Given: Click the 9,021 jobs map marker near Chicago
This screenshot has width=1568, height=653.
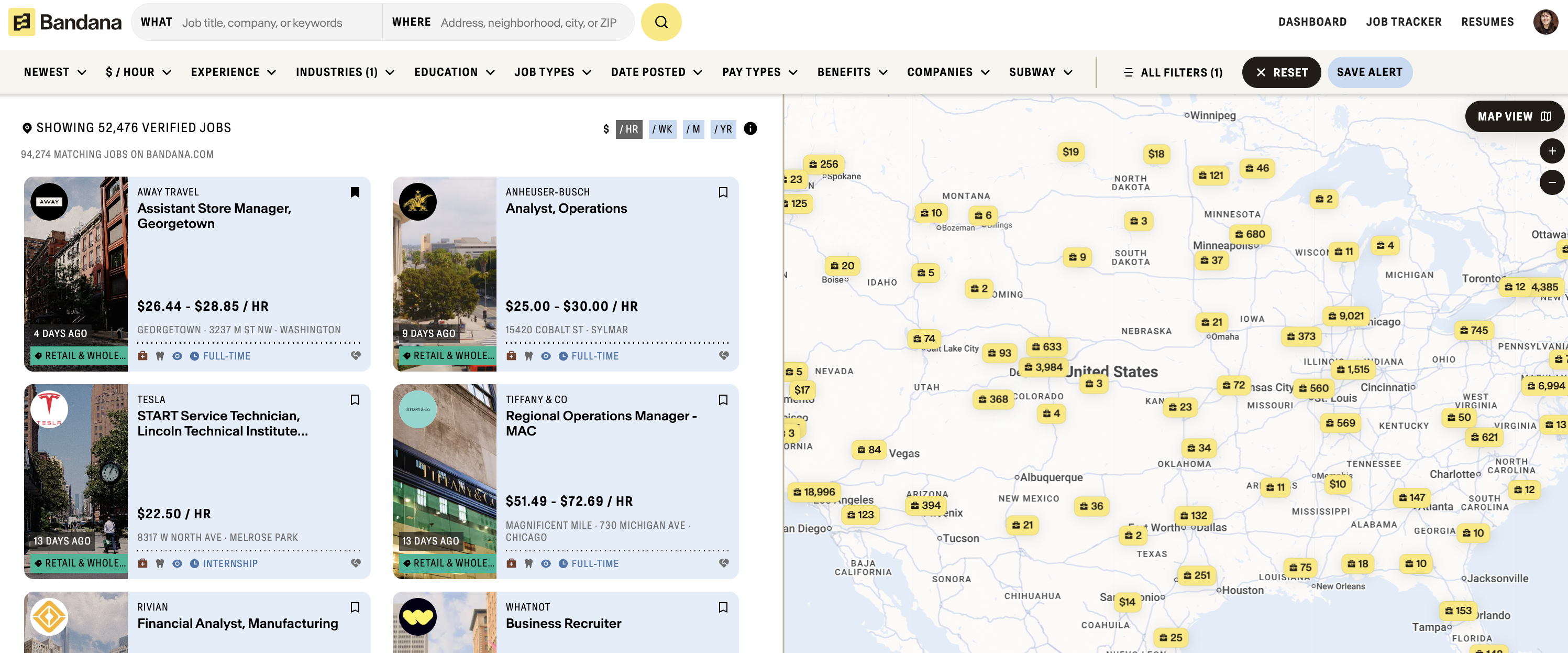Looking at the screenshot, I should 1345,315.
